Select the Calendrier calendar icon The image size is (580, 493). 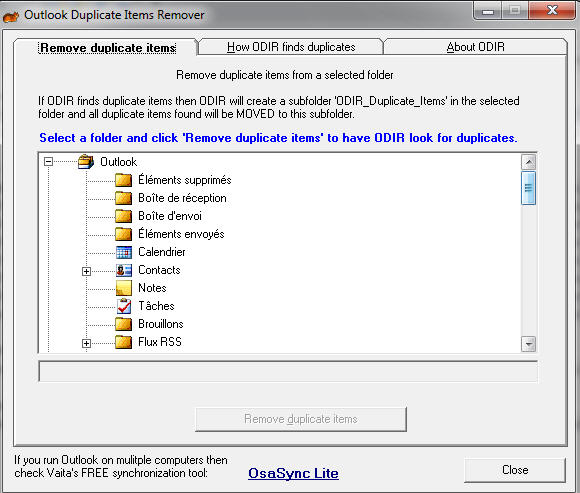pos(124,252)
